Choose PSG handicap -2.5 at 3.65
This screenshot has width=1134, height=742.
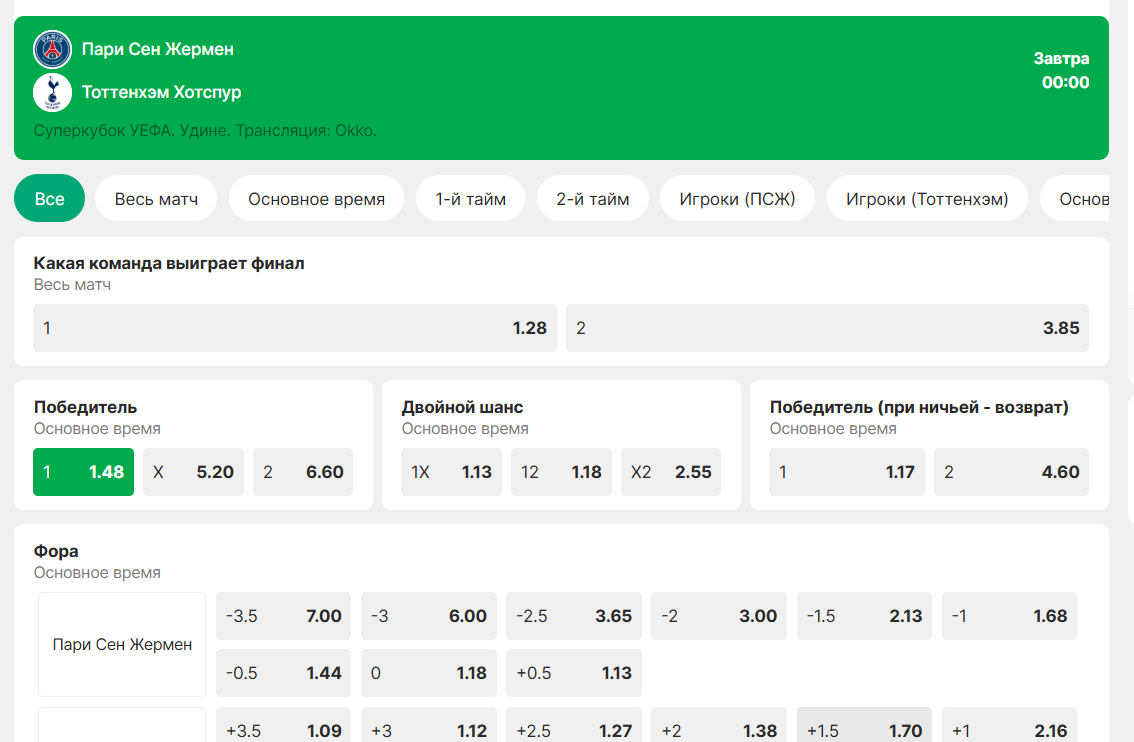pyautogui.click(x=574, y=616)
